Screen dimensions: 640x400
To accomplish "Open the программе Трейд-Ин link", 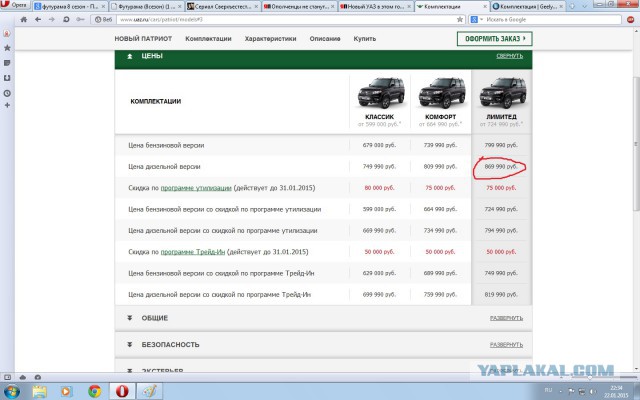I will coord(193,252).
